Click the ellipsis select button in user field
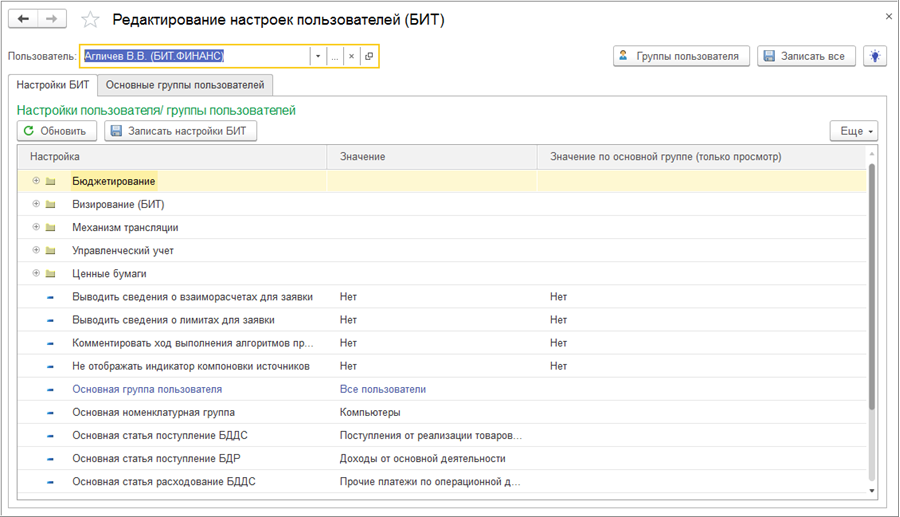 (335, 57)
